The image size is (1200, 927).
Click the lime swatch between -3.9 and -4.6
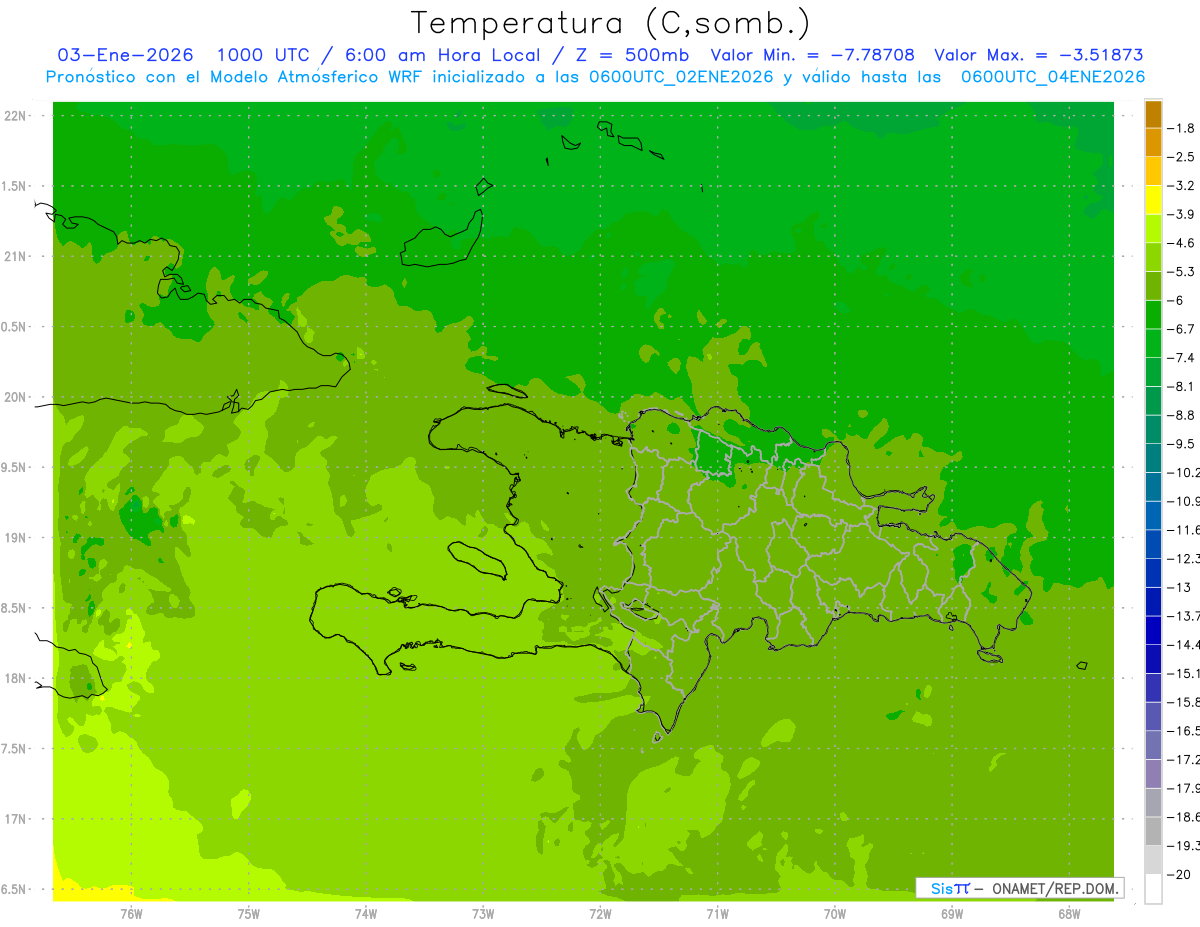tap(1153, 229)
